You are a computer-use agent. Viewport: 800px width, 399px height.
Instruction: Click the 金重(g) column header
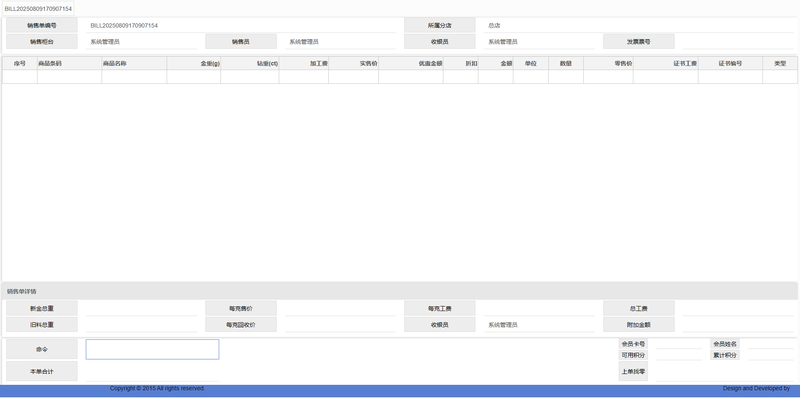coord(193,63)
